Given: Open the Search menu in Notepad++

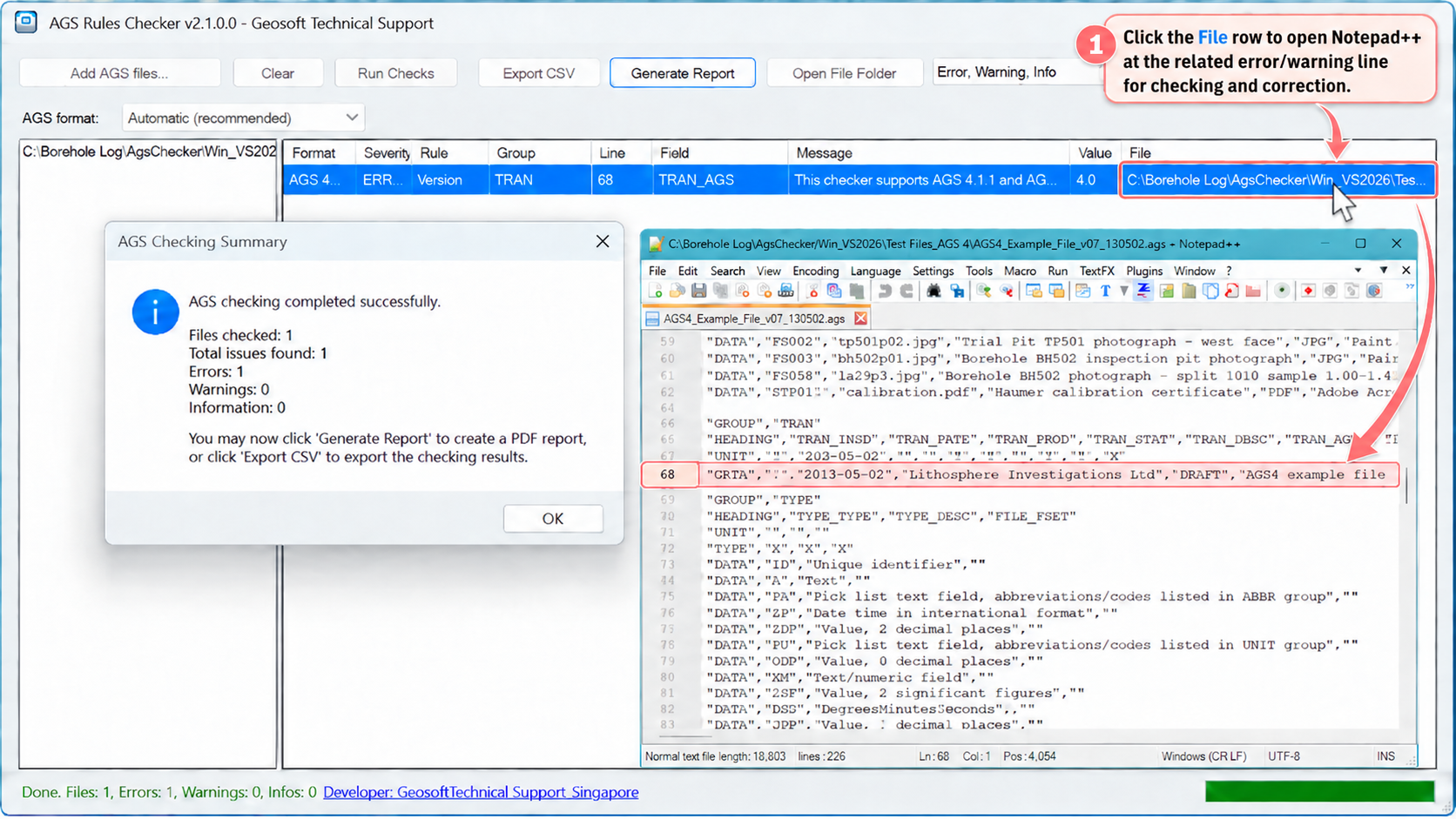Looking at the screenshot, I should tap(727, 271).
